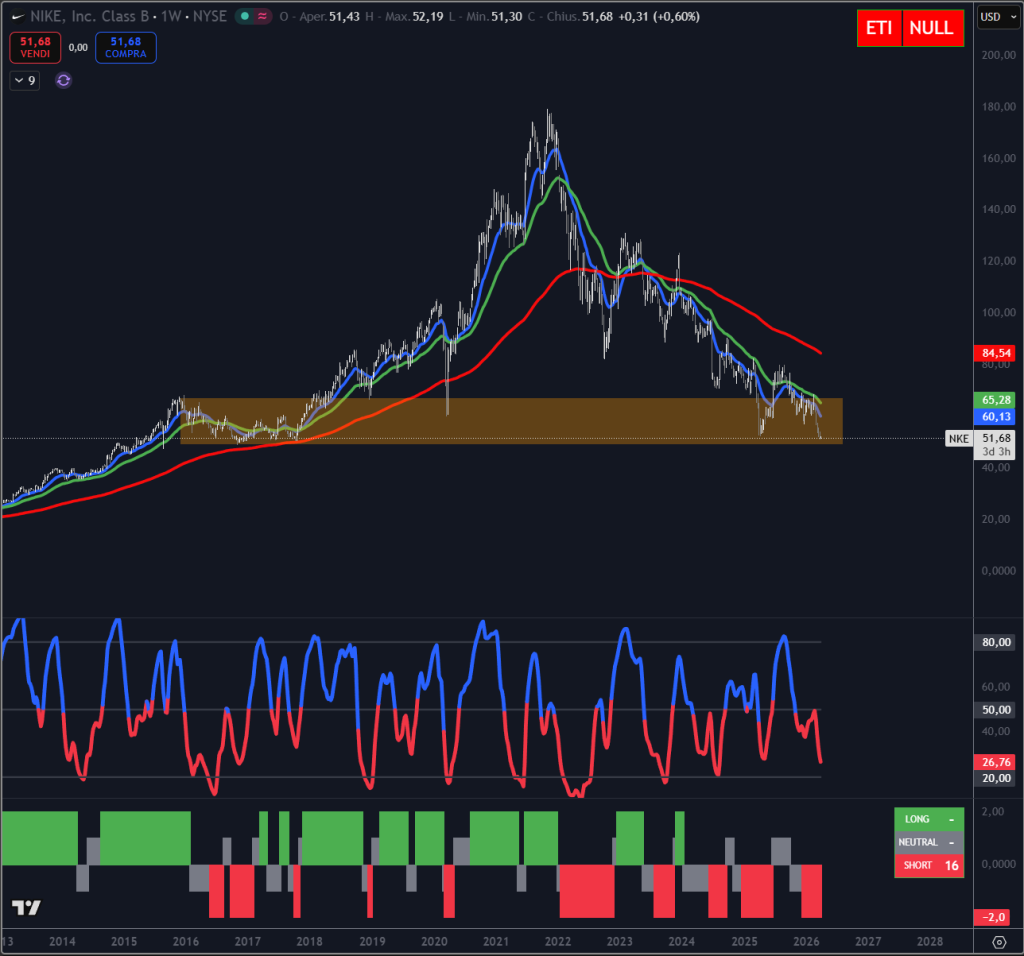Click the TradingView watermark logo

[x=25, y=908]
